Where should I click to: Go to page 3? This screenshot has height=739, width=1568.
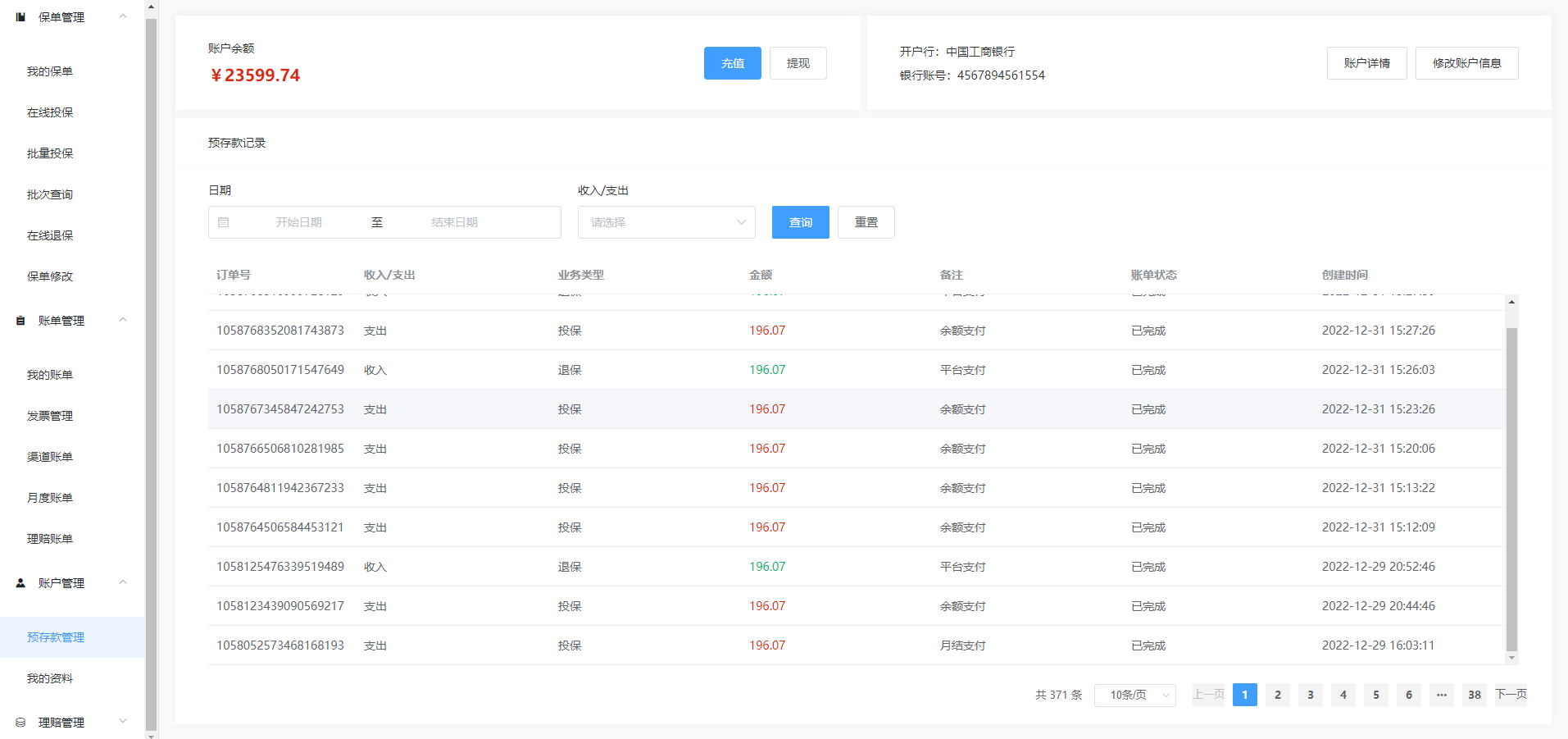click(1310, 695)
